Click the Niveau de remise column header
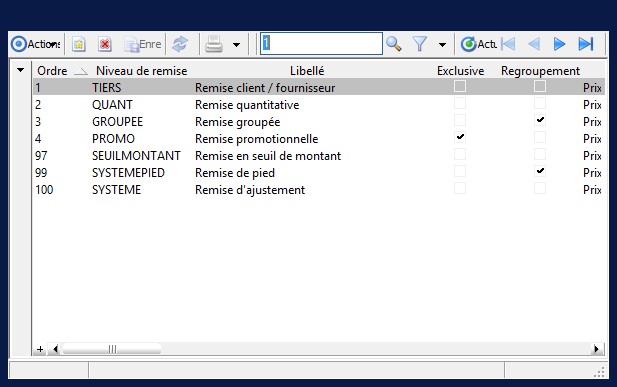This screenshot has width=617, height=387. [142, 71]
